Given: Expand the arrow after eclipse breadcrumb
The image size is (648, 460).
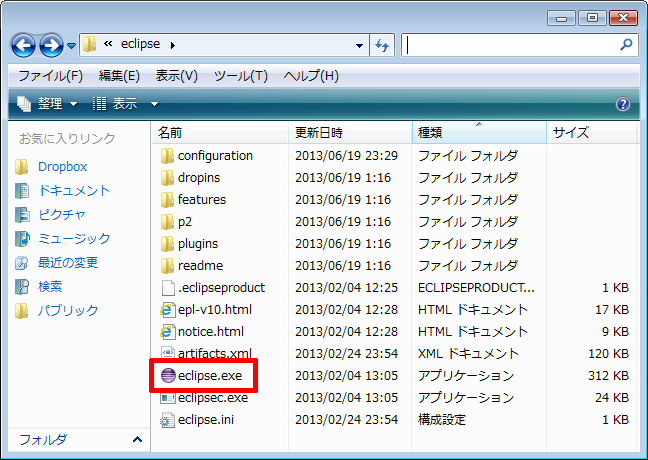Looking at the screenshot, I should pyautogui.click(x=173, y=45).
